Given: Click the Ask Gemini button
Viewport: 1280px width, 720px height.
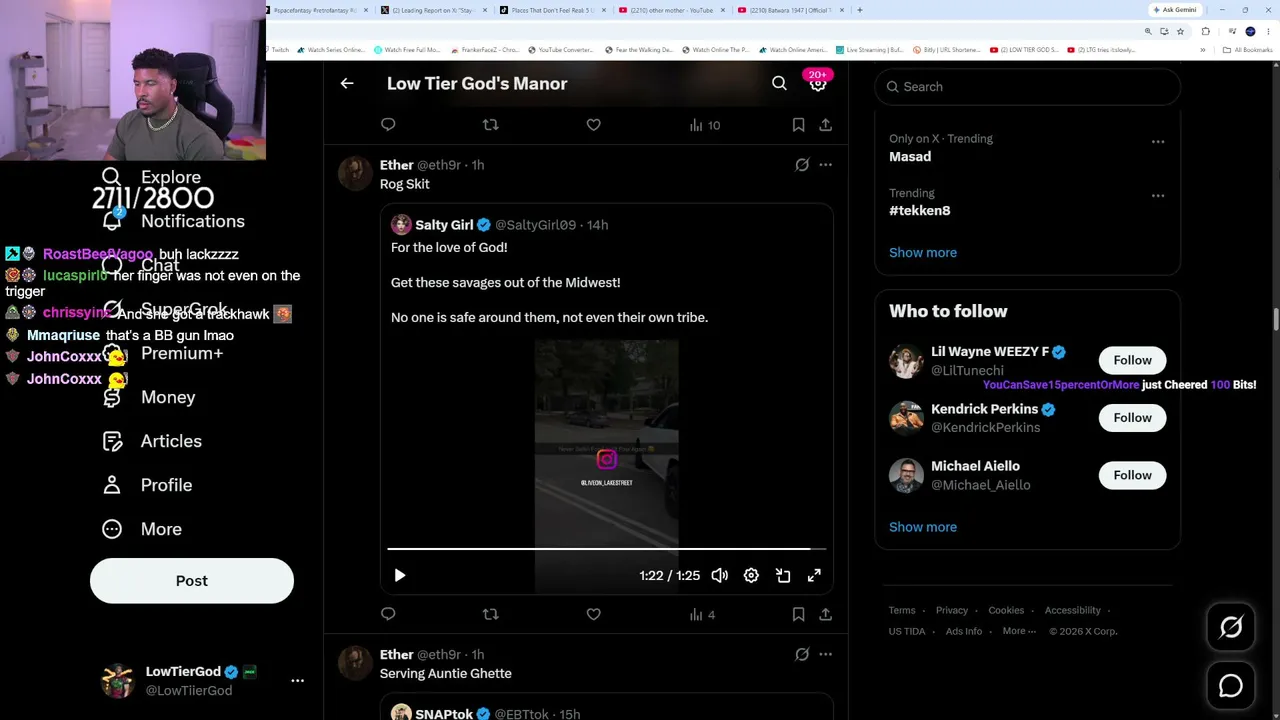Looking at the screenshot, I should (x=1175, y=10).
